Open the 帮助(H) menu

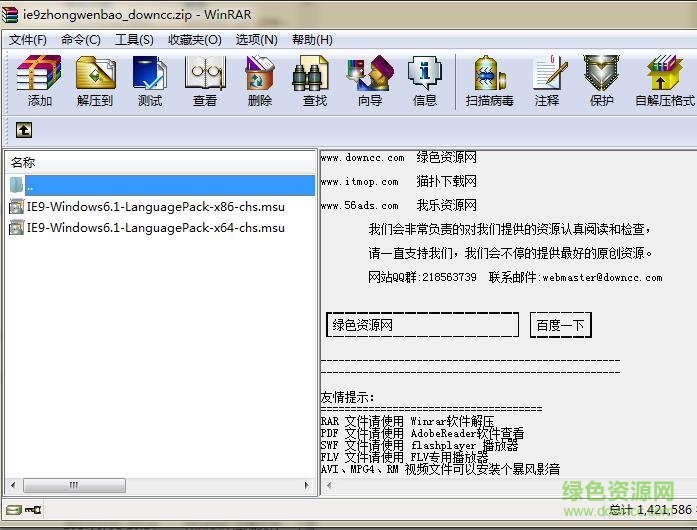click(312, 40)
